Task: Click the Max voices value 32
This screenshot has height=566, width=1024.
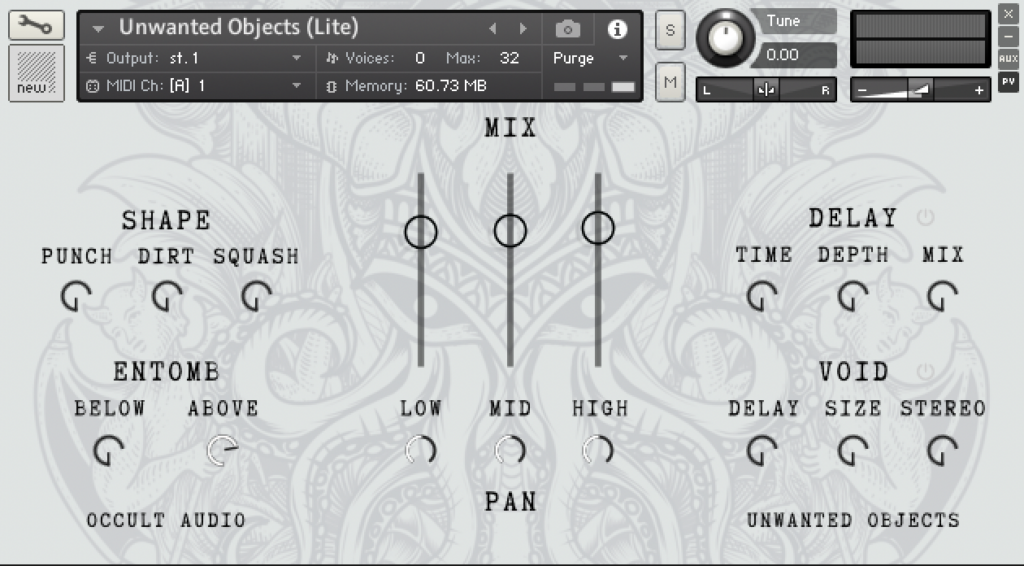Action: 509,58
